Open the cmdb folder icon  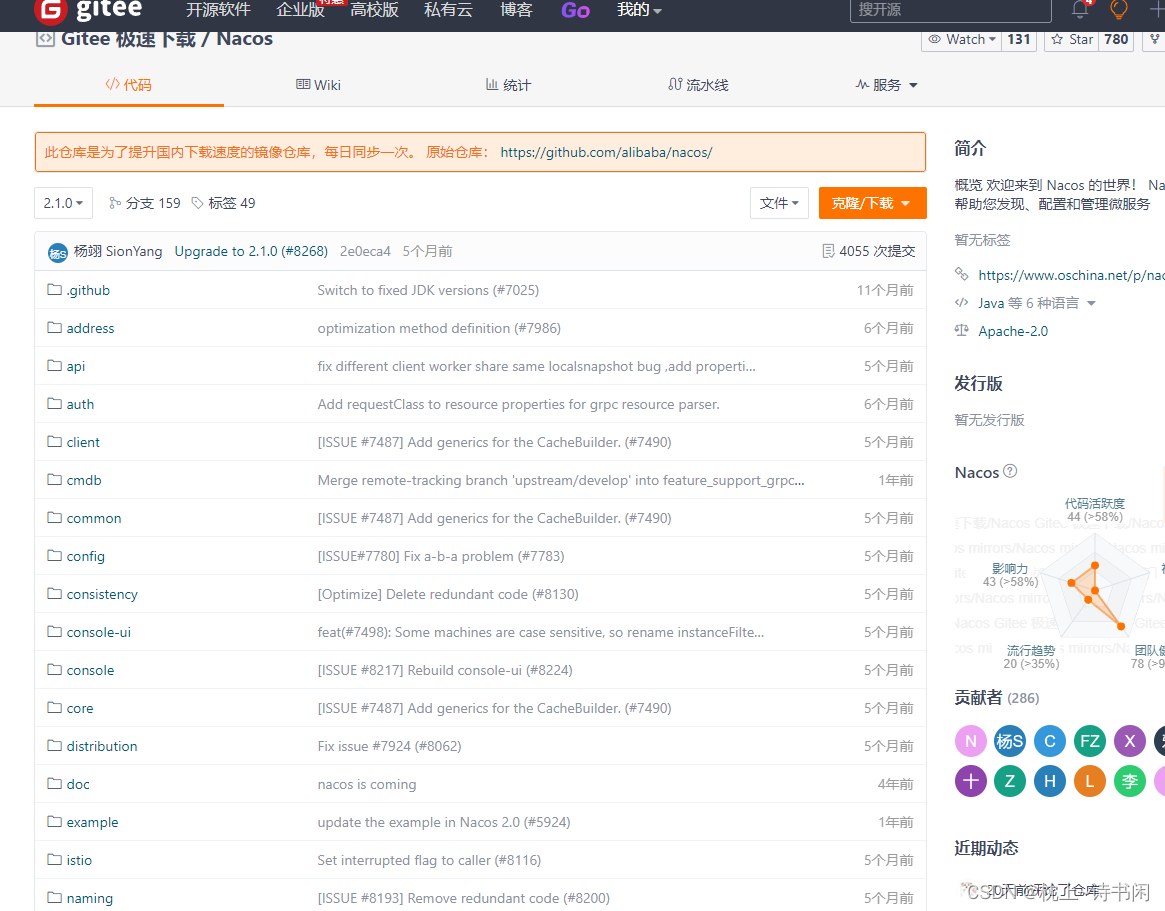54,479
